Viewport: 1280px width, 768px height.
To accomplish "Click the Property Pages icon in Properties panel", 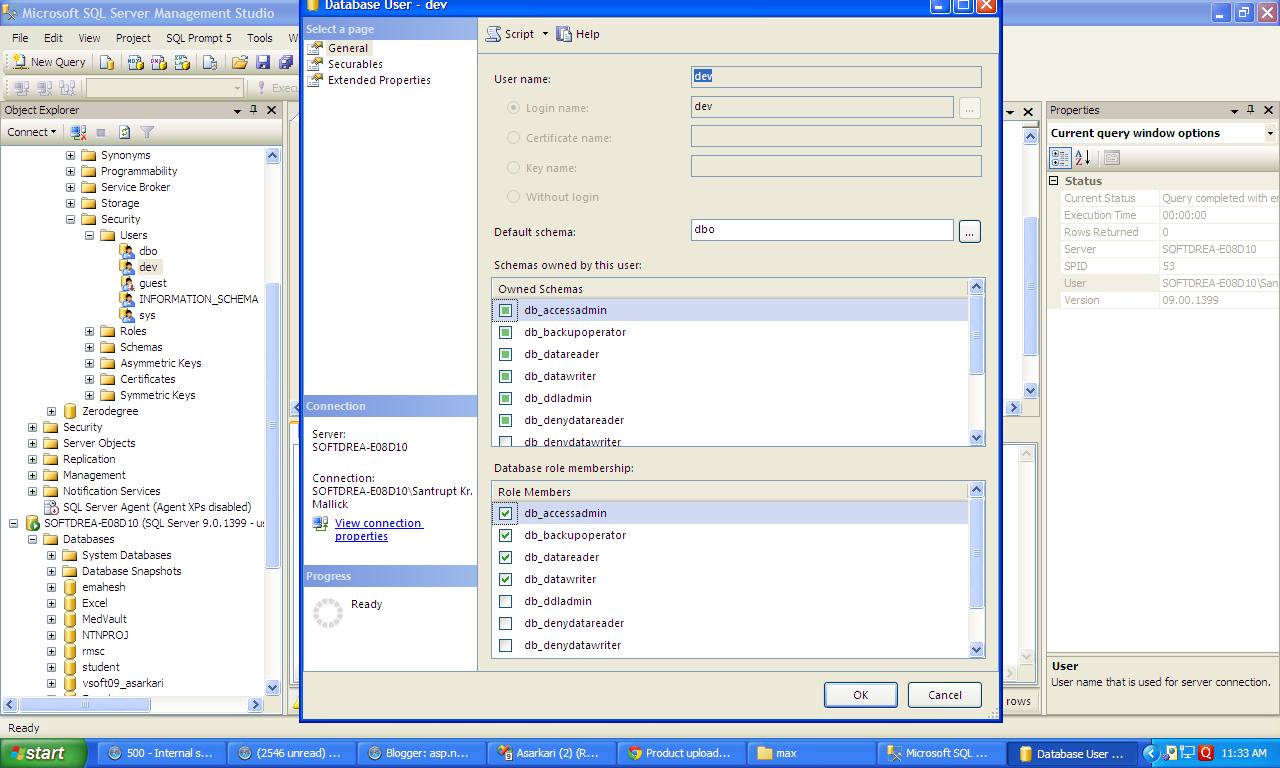I will pyautogui.click(x=1111, y=158).
